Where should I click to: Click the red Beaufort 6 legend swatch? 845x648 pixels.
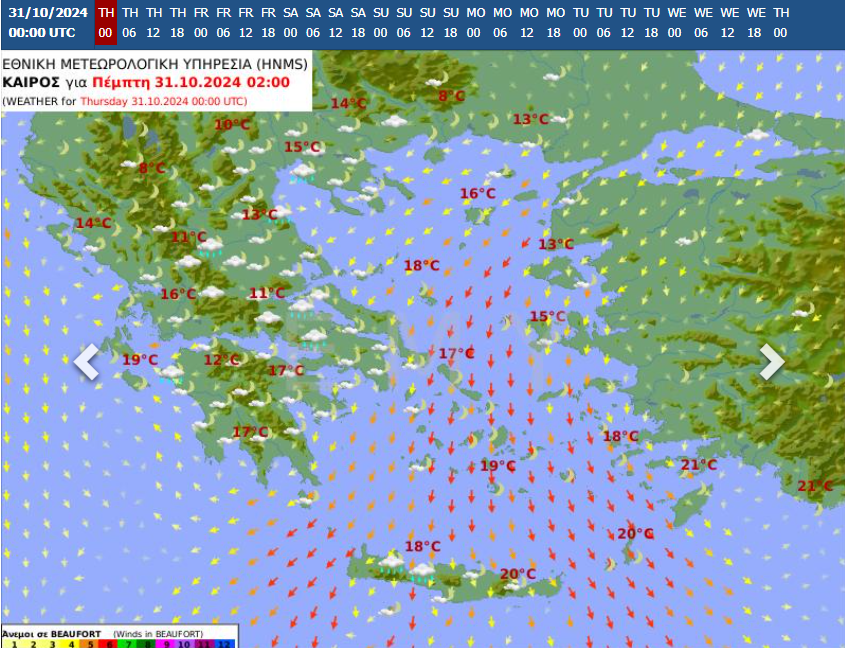click(x=109, y=644)
